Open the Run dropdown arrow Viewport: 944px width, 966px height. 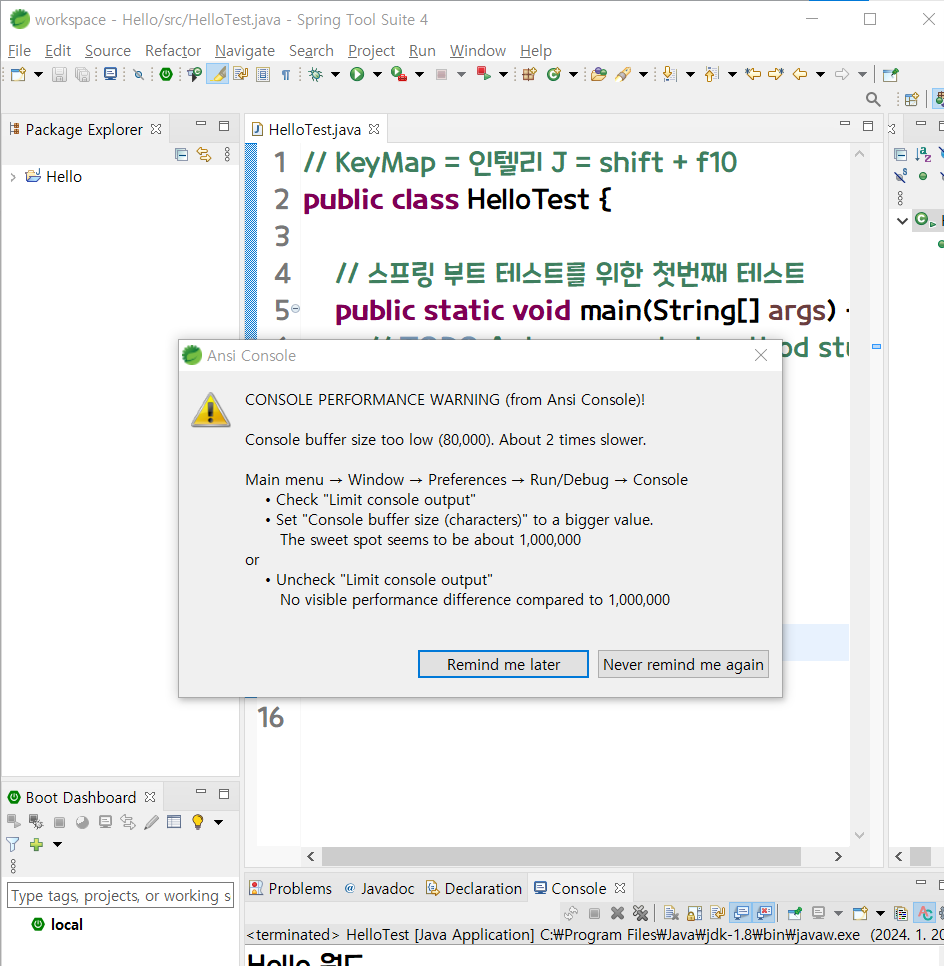click(x=377, y=75)
